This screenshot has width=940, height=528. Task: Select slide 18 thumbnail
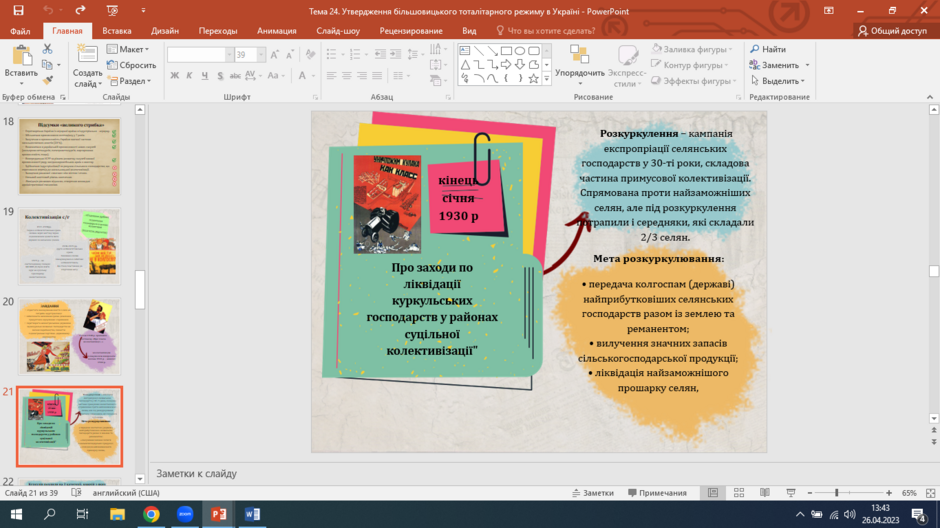(69, 156)
